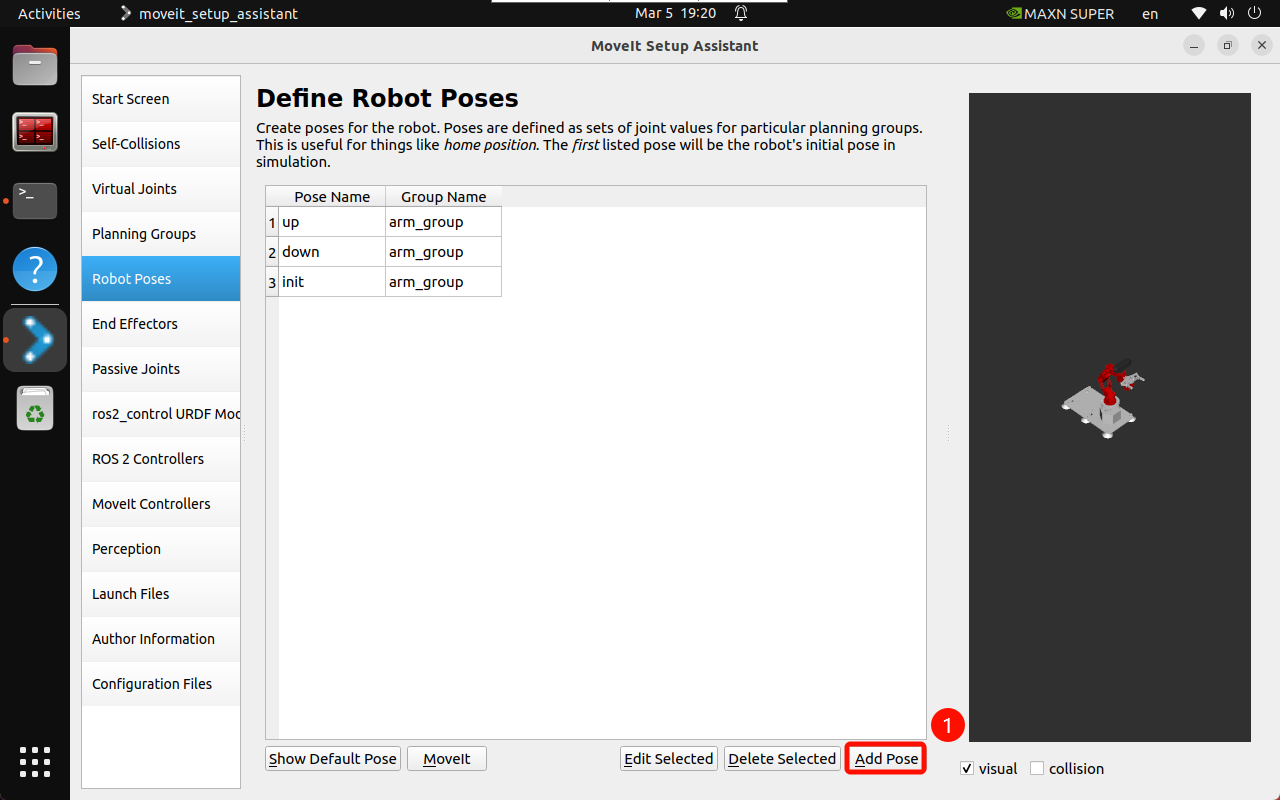The height and width of the screenshot is (800, 1280).
Task: Select the 'down' pose name cell
Action: pyautogui.click(x=332, y=252)
